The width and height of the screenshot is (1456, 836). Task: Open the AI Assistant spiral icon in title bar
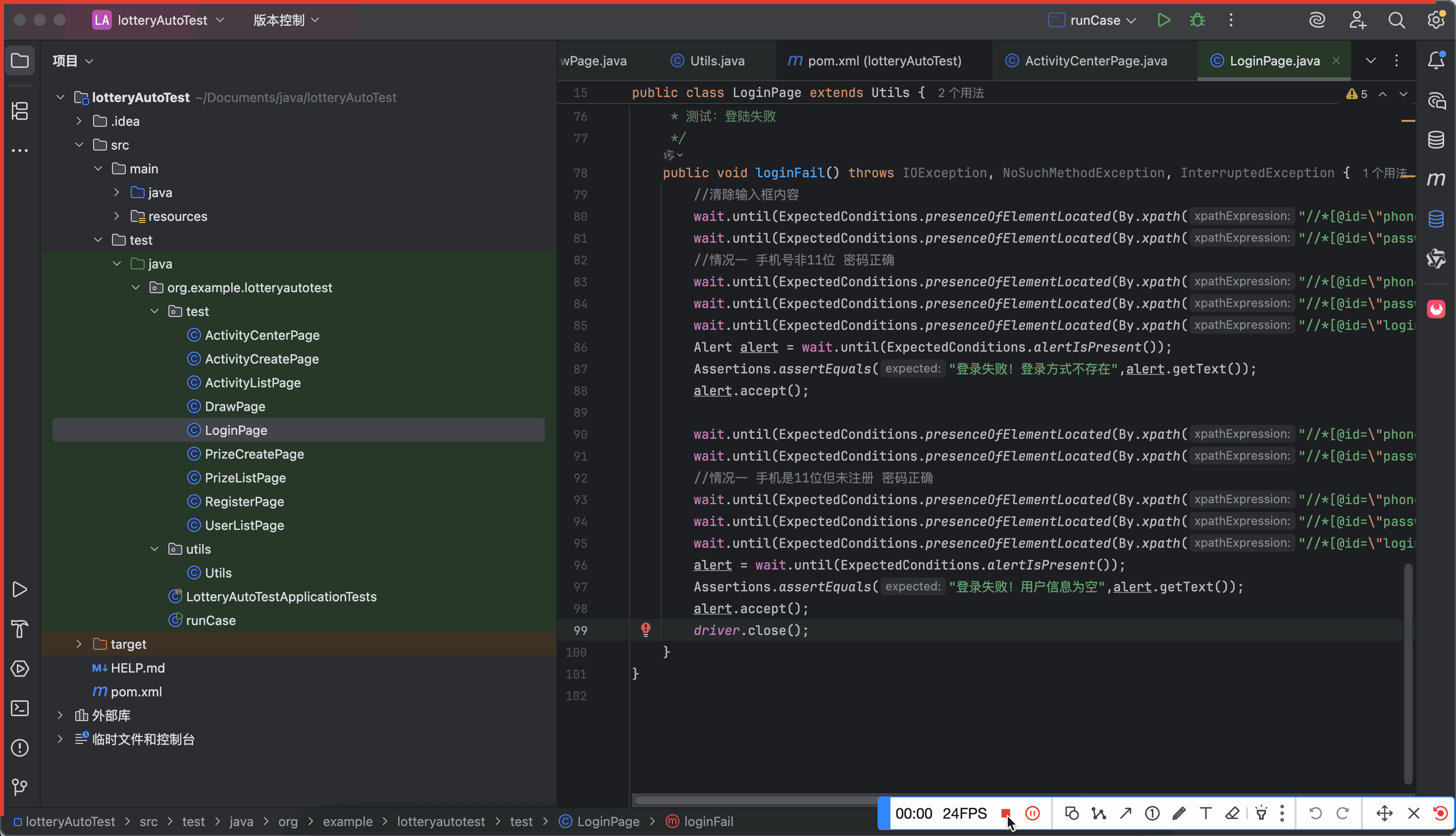click(1317, 20)
